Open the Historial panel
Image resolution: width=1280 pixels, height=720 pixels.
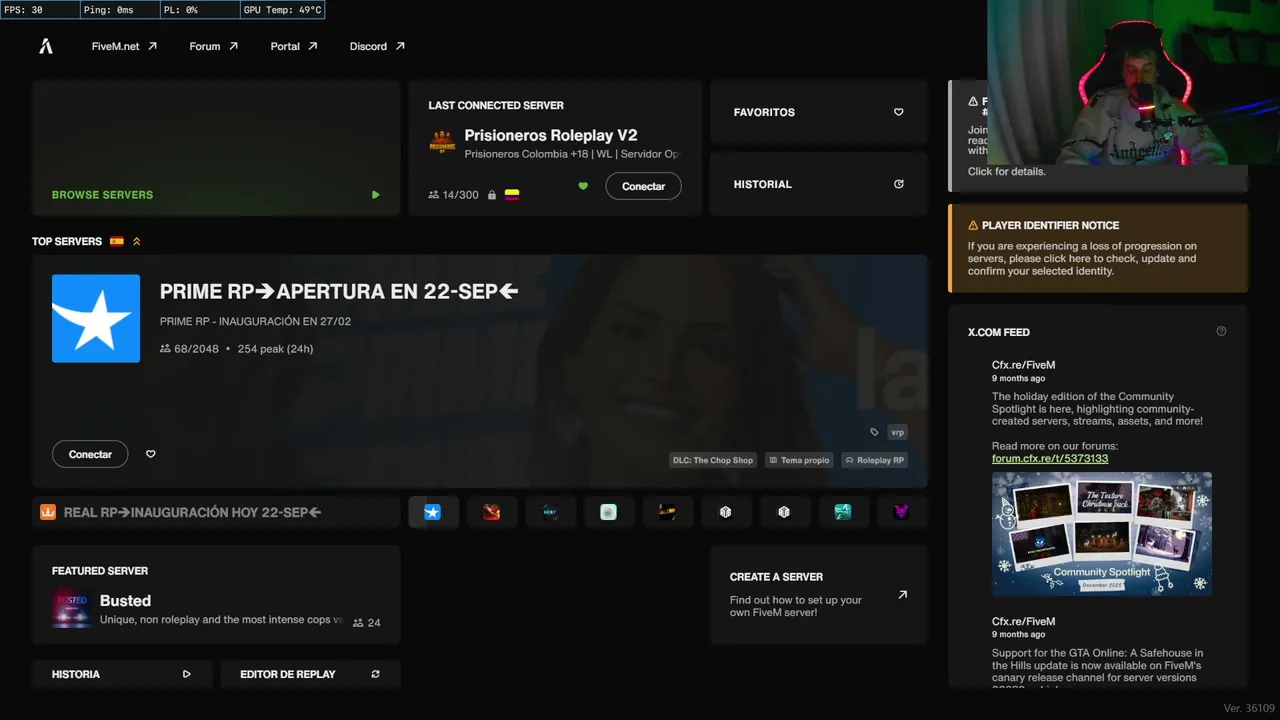(819, 184)
